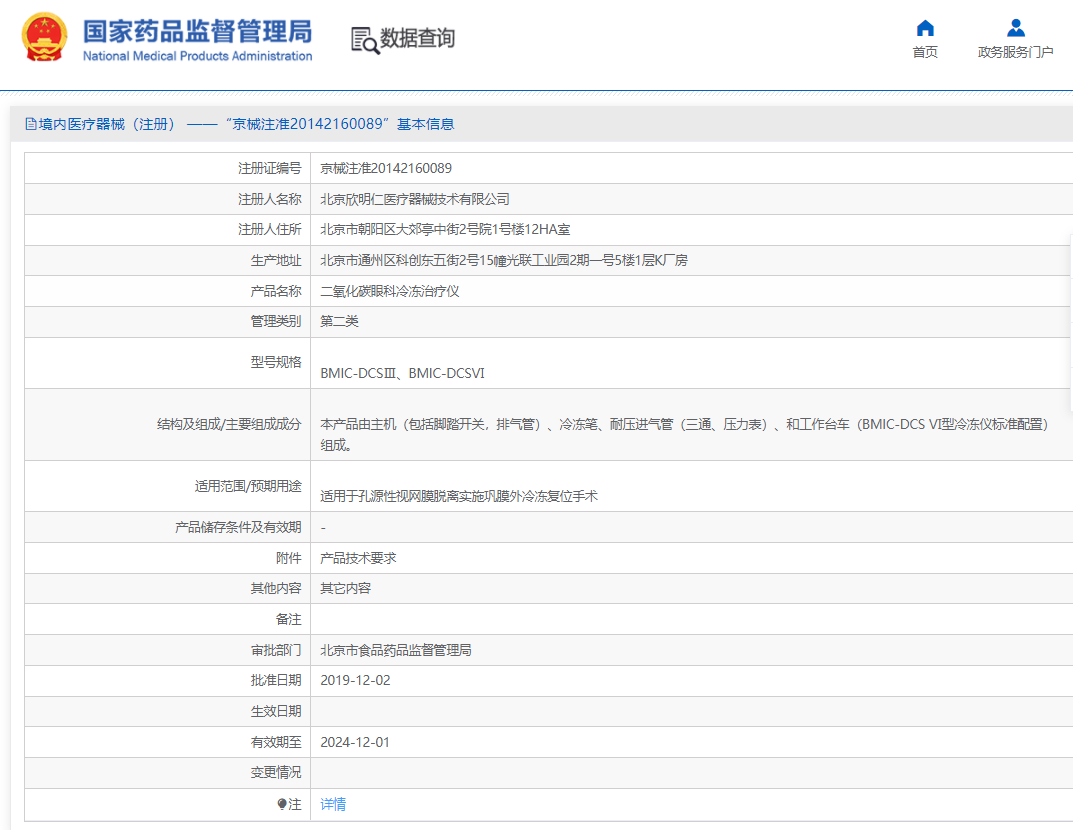Screen dimensions: 1073x830
Task: Select 产品技术要求 attachment value
Action: [359, 558]
